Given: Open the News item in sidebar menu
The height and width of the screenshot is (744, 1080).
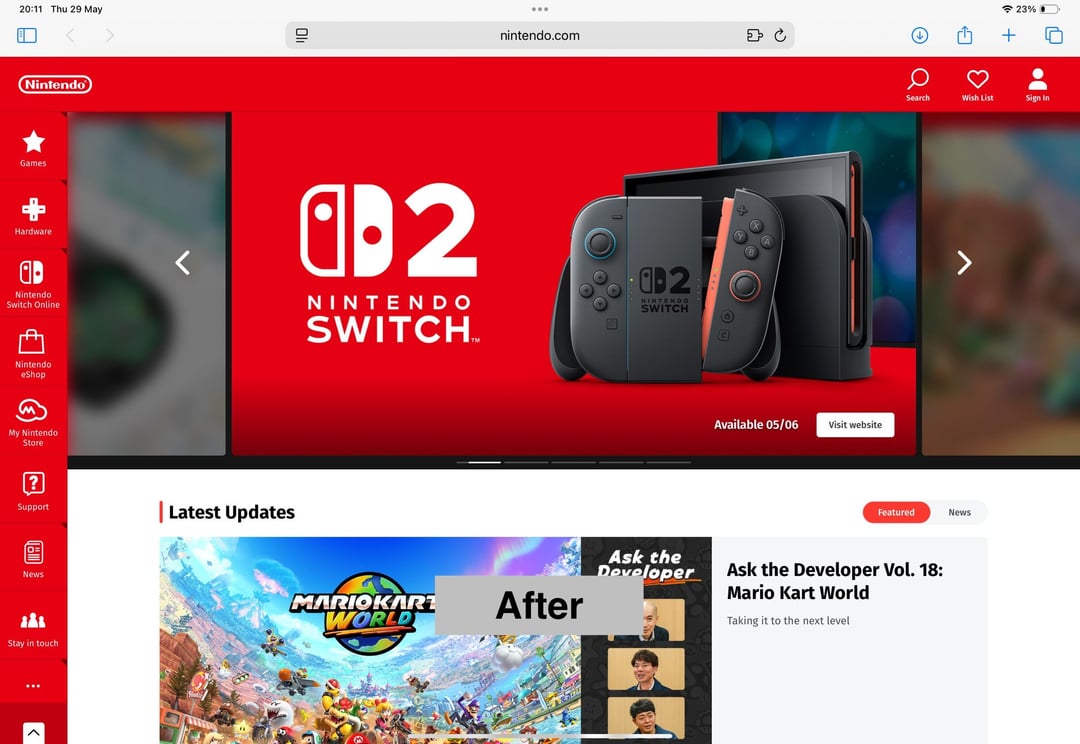Looking at the screenshot, I should pyautogui.click(x=33, y=558).
